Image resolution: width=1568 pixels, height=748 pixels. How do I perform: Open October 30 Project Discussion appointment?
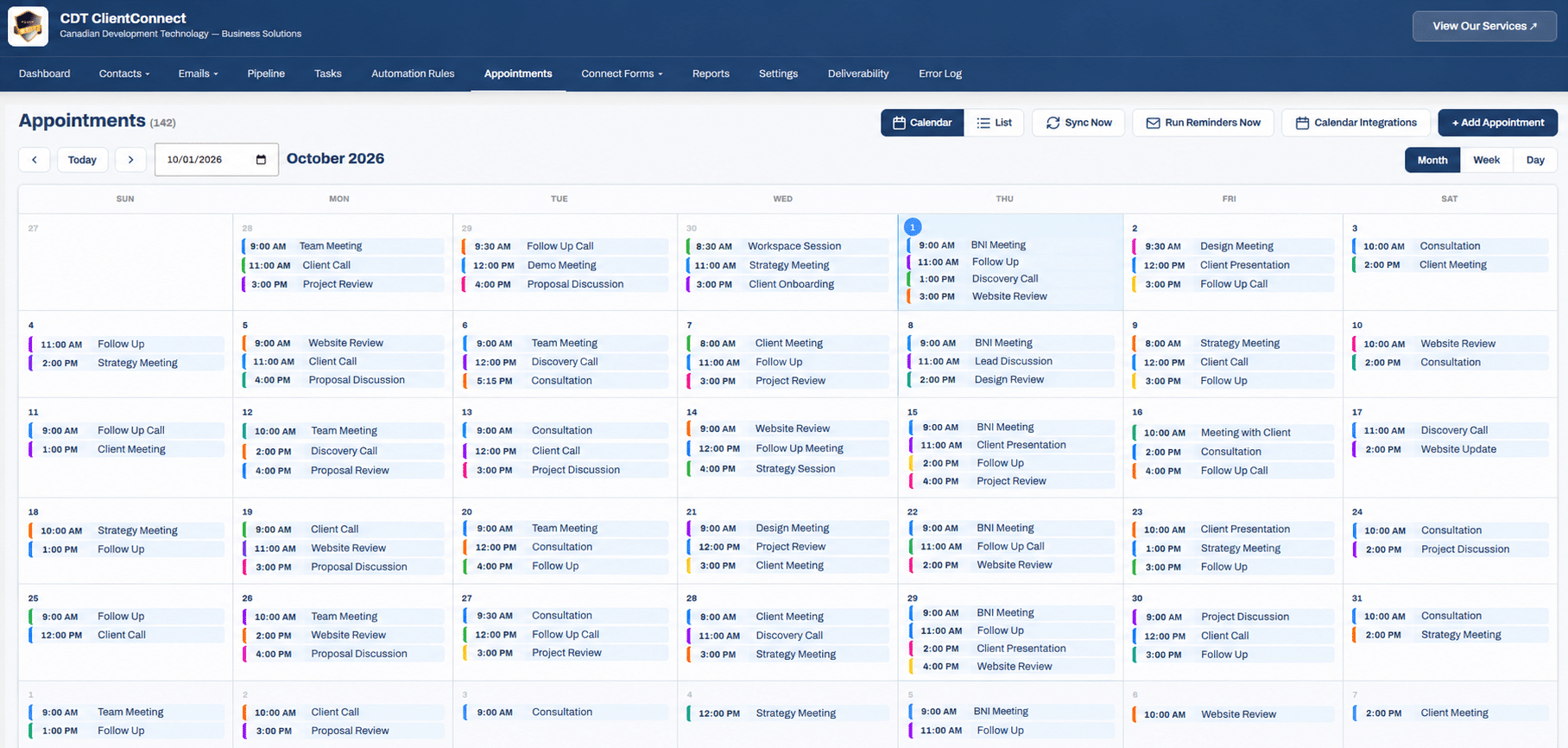pos(1233,617)
